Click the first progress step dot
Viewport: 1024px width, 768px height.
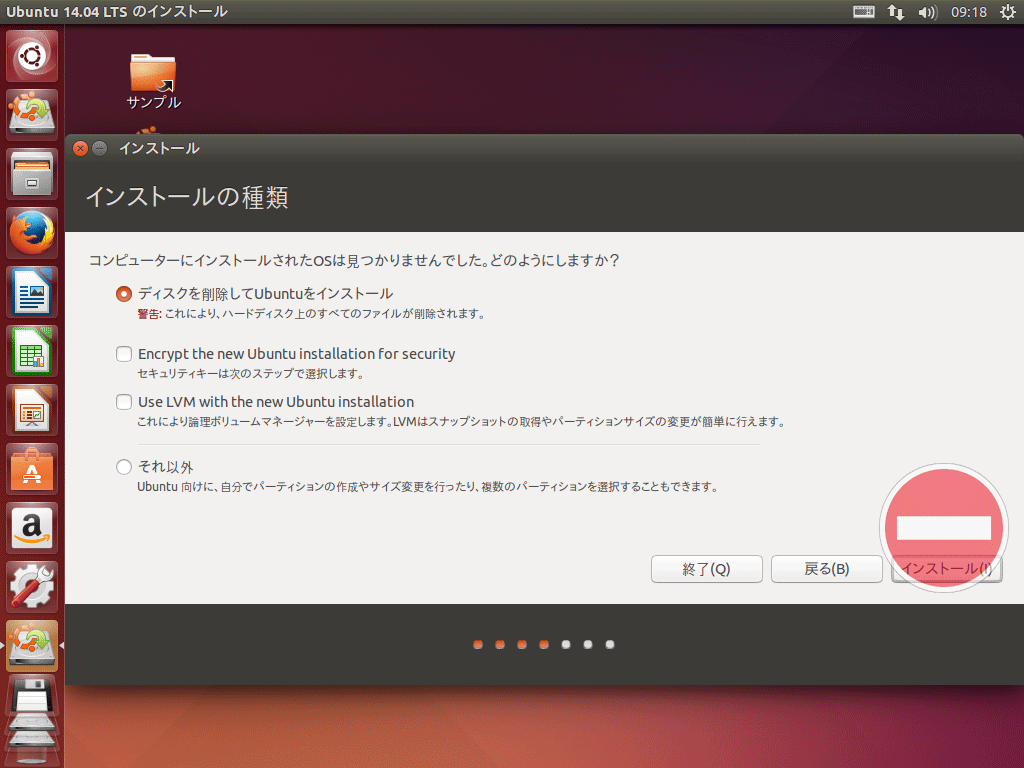tap(478, 645)
